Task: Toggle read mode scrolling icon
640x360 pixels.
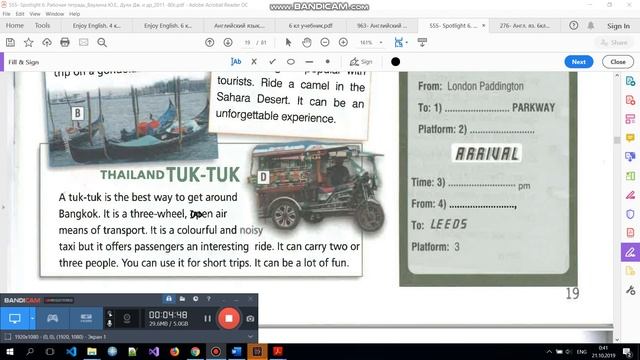Action: 422,42
